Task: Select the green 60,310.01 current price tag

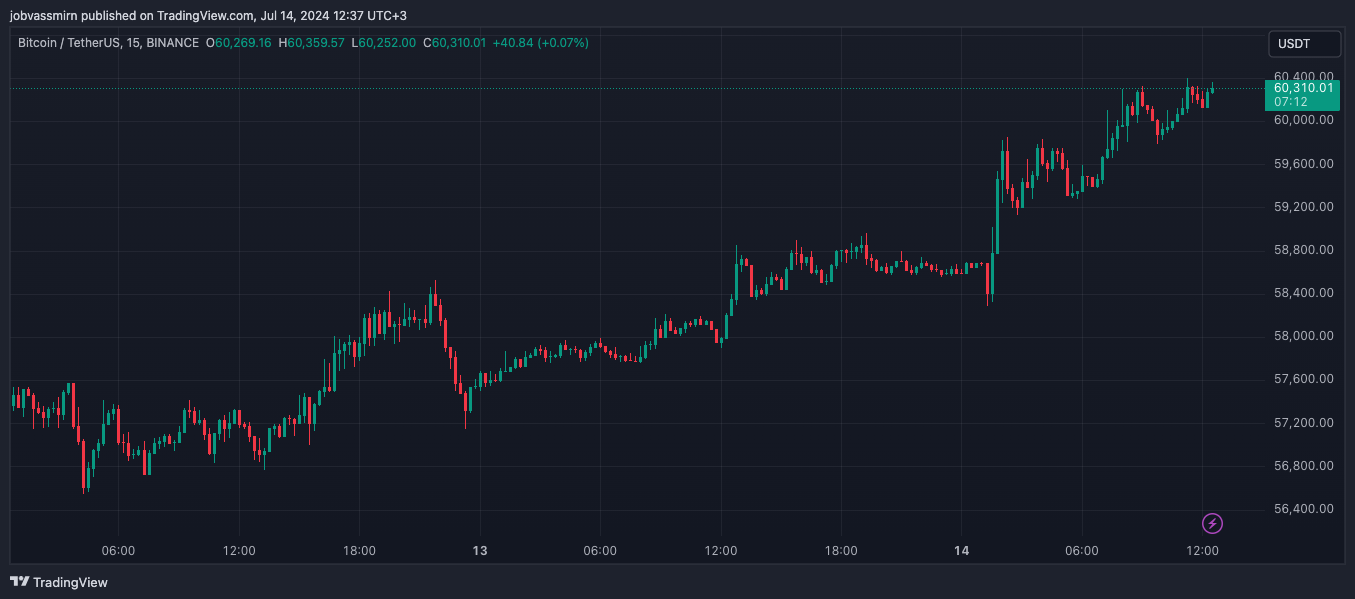Action: [1303, 88]
